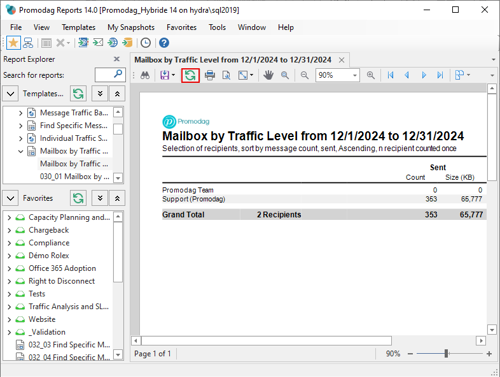The image size is (500, 377).
Task: Close the Mailbox by Traffic Level tab
Action: point(342,60)
